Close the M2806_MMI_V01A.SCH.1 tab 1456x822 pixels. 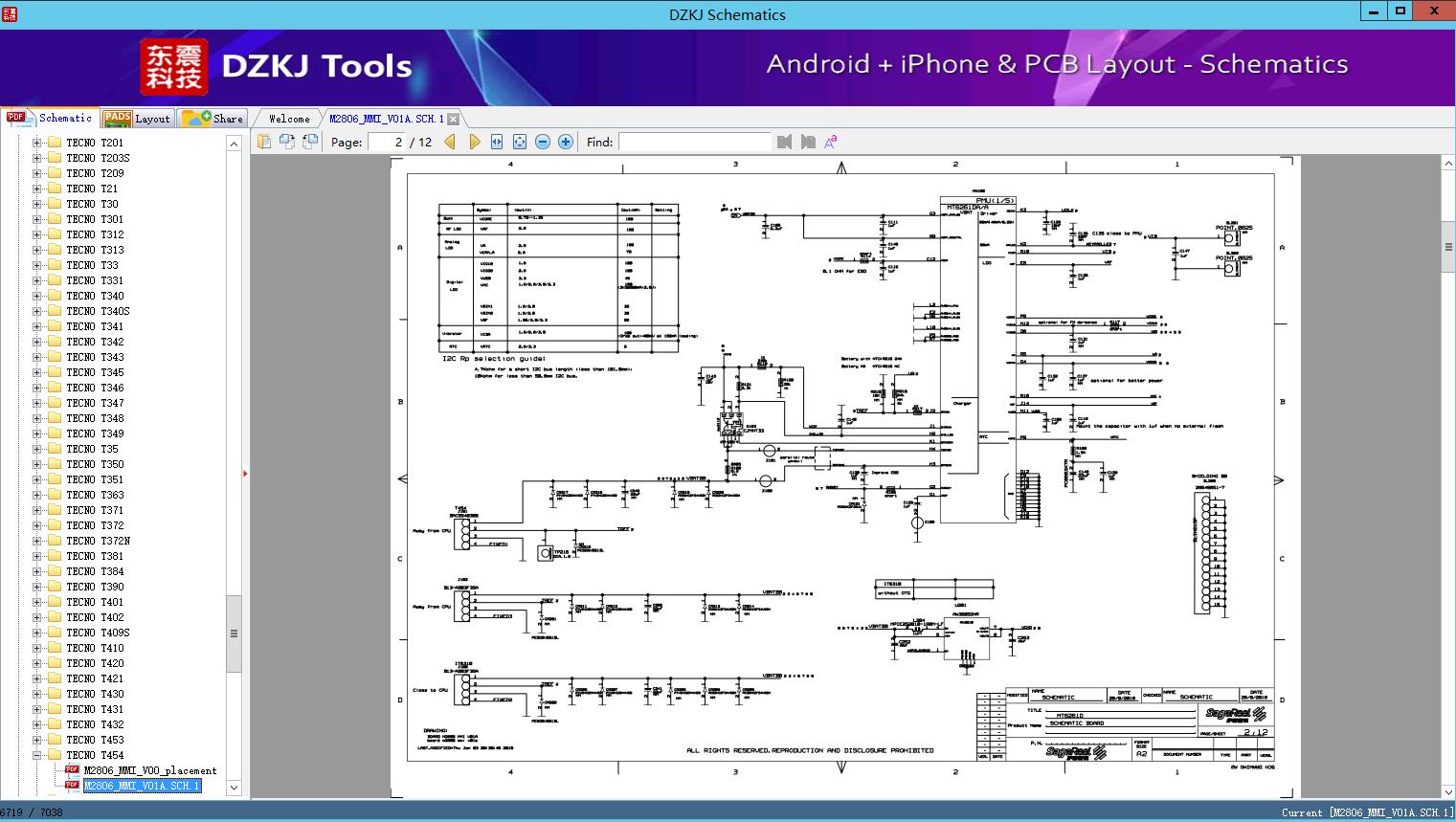[x=454, y=119]
